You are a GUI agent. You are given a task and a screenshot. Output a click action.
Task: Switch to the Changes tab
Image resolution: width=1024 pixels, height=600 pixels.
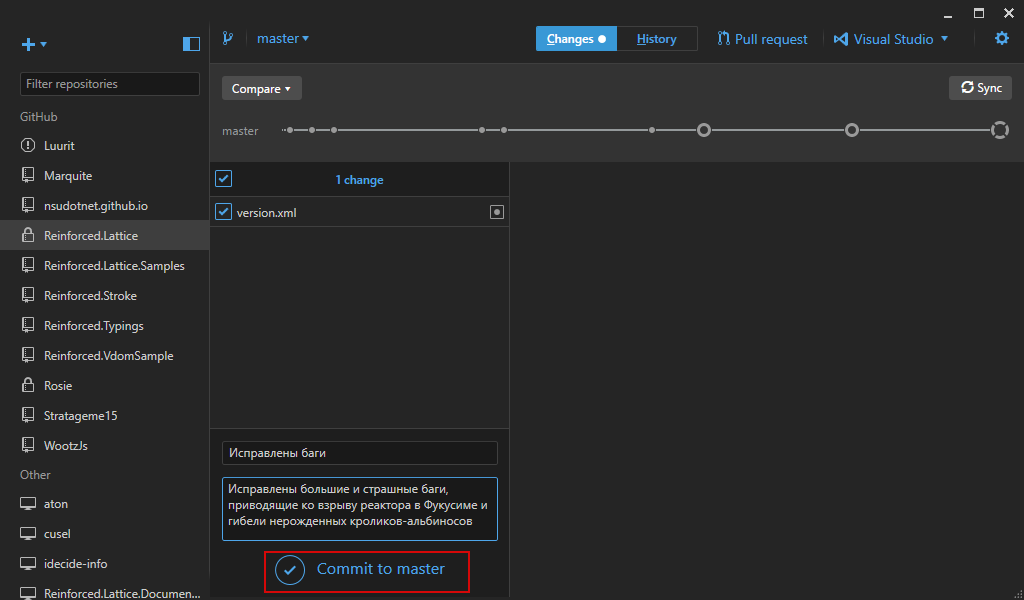point(576,39)
